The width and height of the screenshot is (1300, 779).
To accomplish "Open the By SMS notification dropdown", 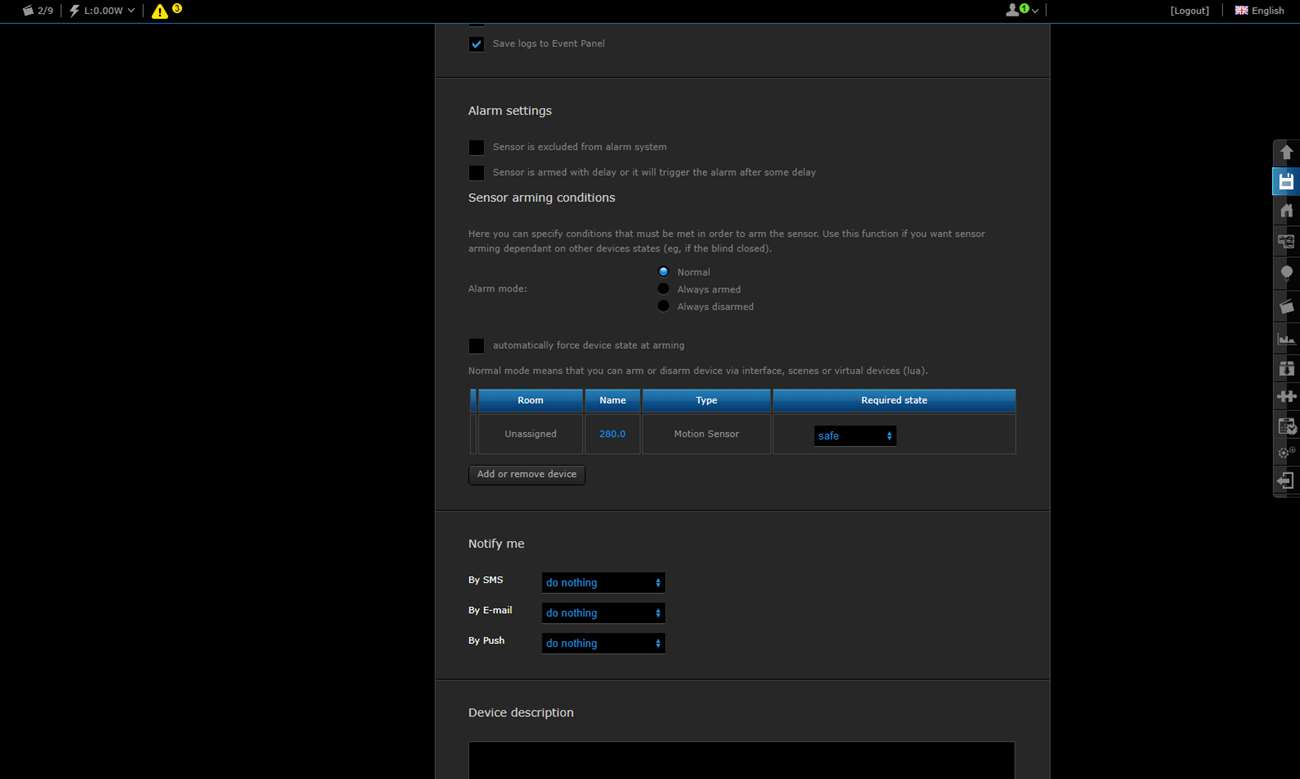I will point(603,582).
